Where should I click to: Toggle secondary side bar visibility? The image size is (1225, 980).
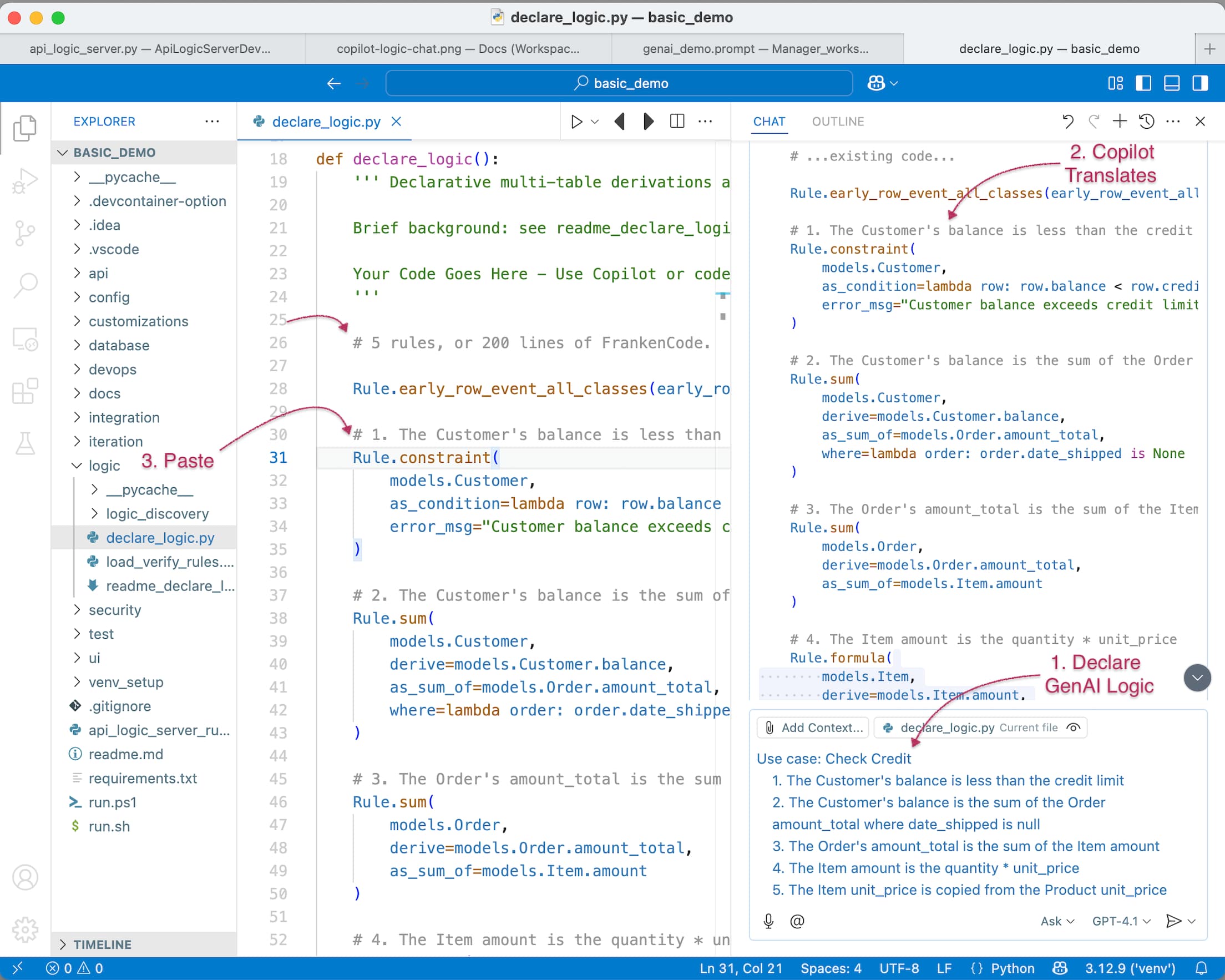tap(1200, 83)
